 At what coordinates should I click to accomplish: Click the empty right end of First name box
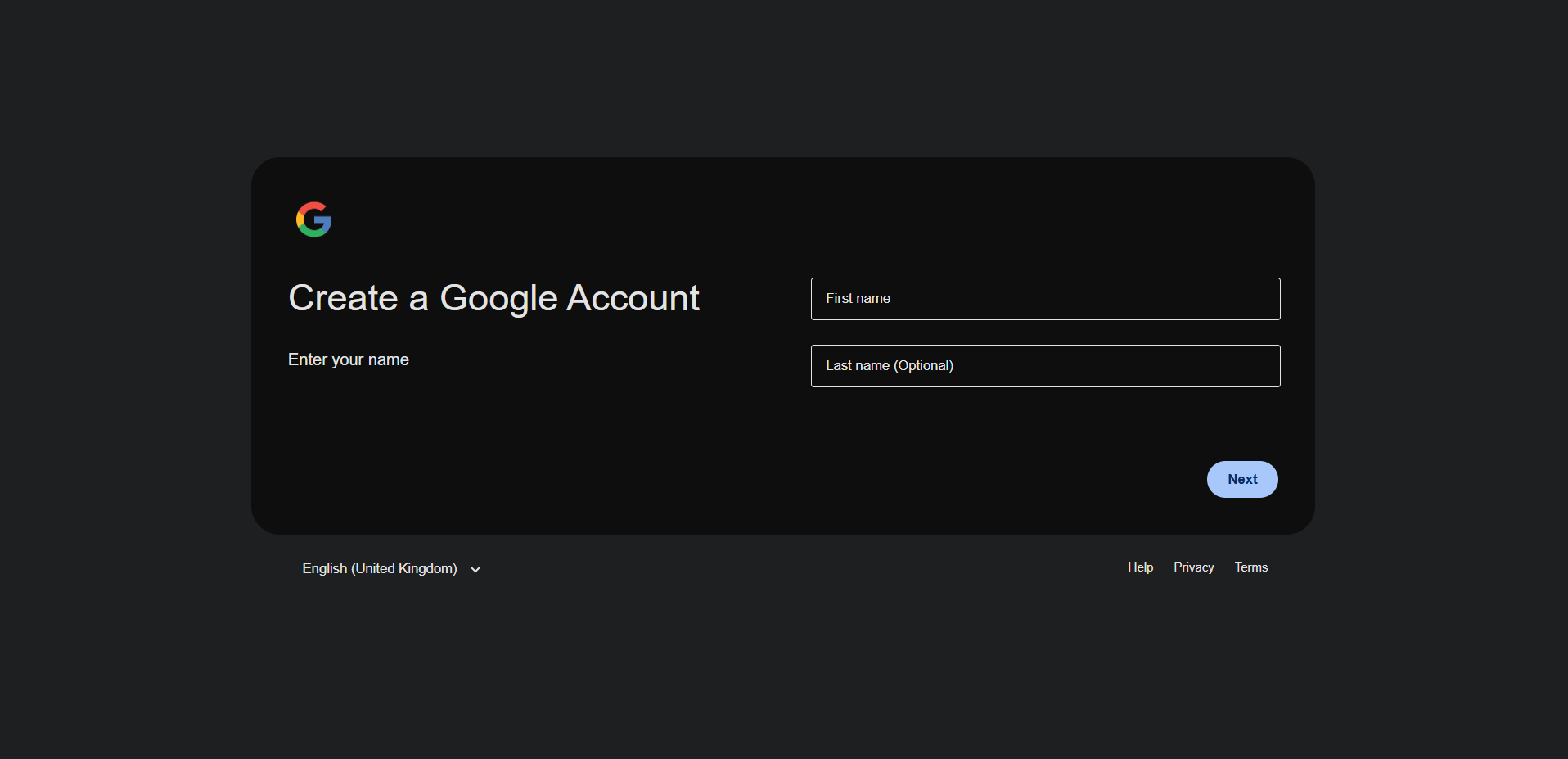(x=1228, y=299)
